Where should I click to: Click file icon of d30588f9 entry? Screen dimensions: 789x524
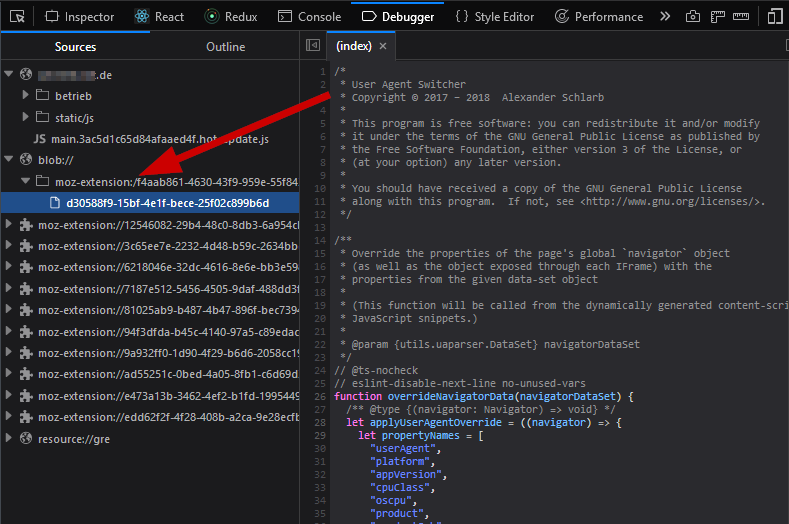pyautogui.click(x=54, y=203)
